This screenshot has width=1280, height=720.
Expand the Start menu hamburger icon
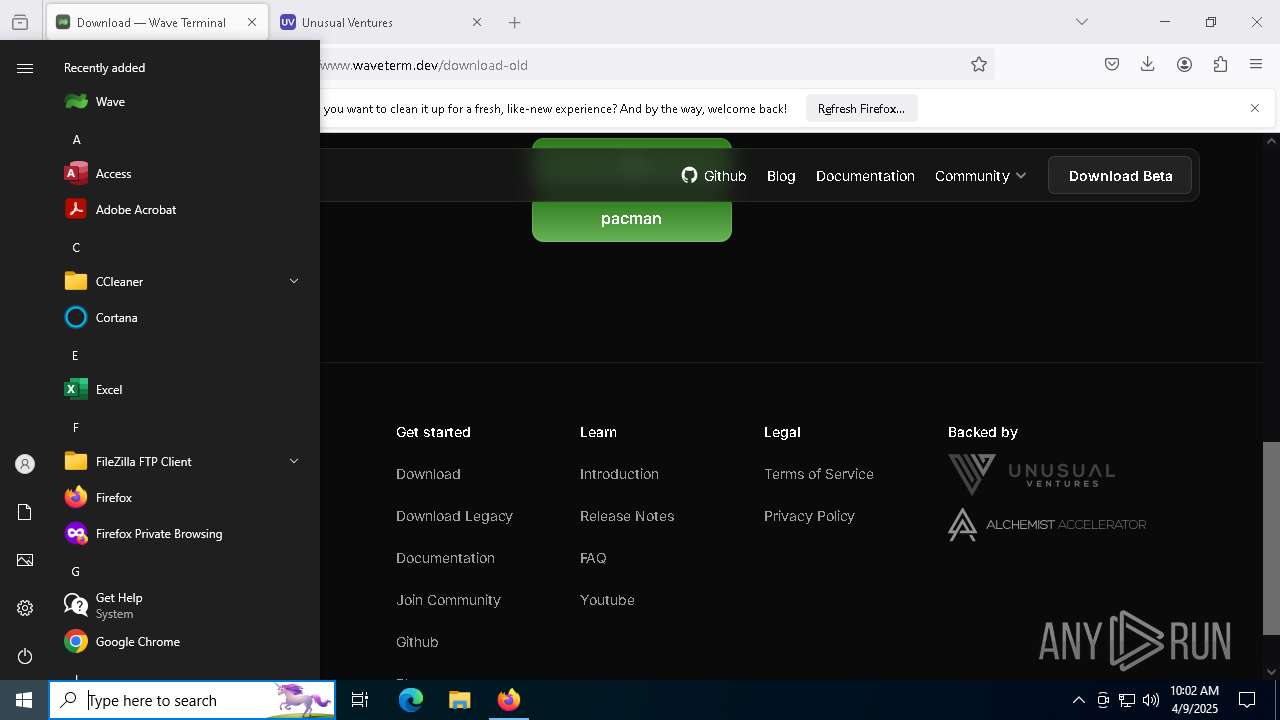point(25,68)
